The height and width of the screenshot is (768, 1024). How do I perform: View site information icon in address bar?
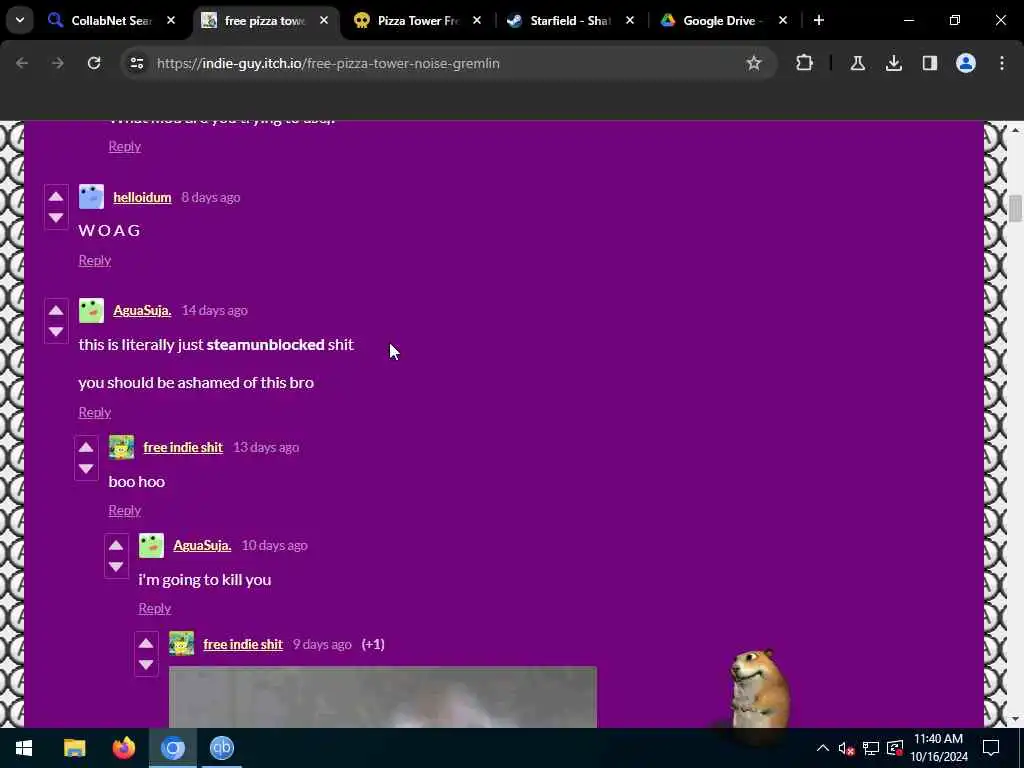[x=136, y=63]
